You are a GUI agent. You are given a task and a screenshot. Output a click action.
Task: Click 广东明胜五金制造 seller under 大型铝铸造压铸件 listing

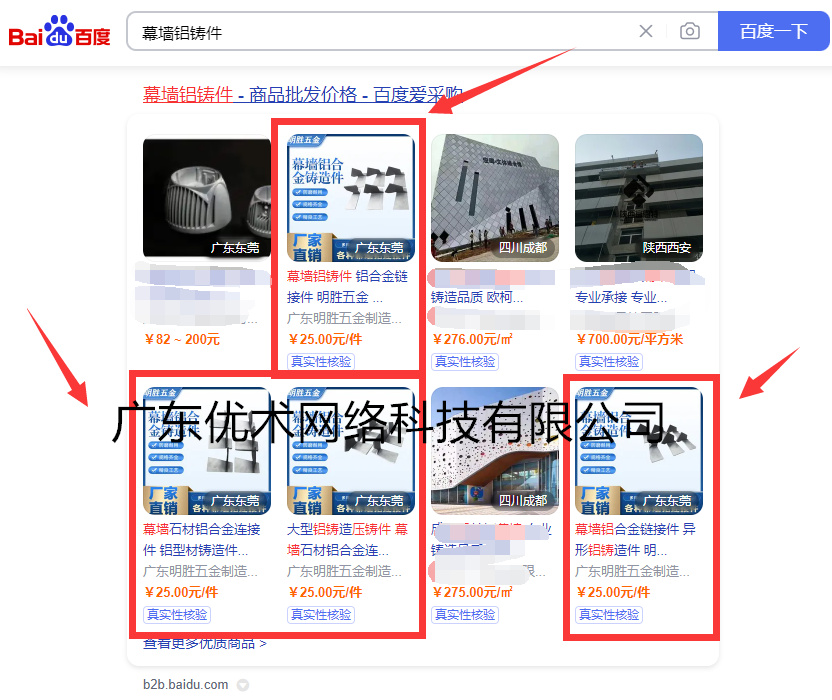344,572
